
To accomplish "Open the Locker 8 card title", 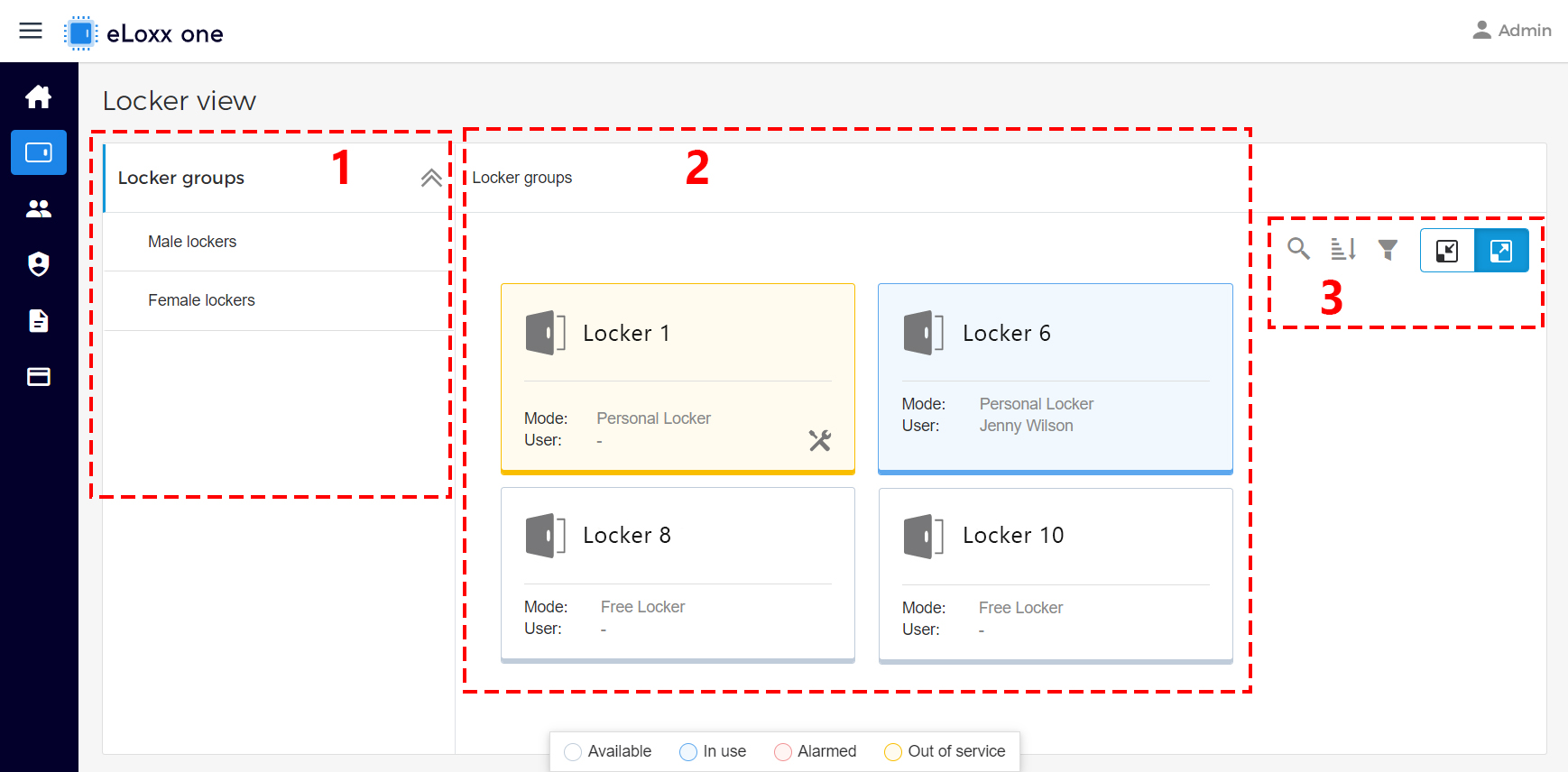I will 627,535.
